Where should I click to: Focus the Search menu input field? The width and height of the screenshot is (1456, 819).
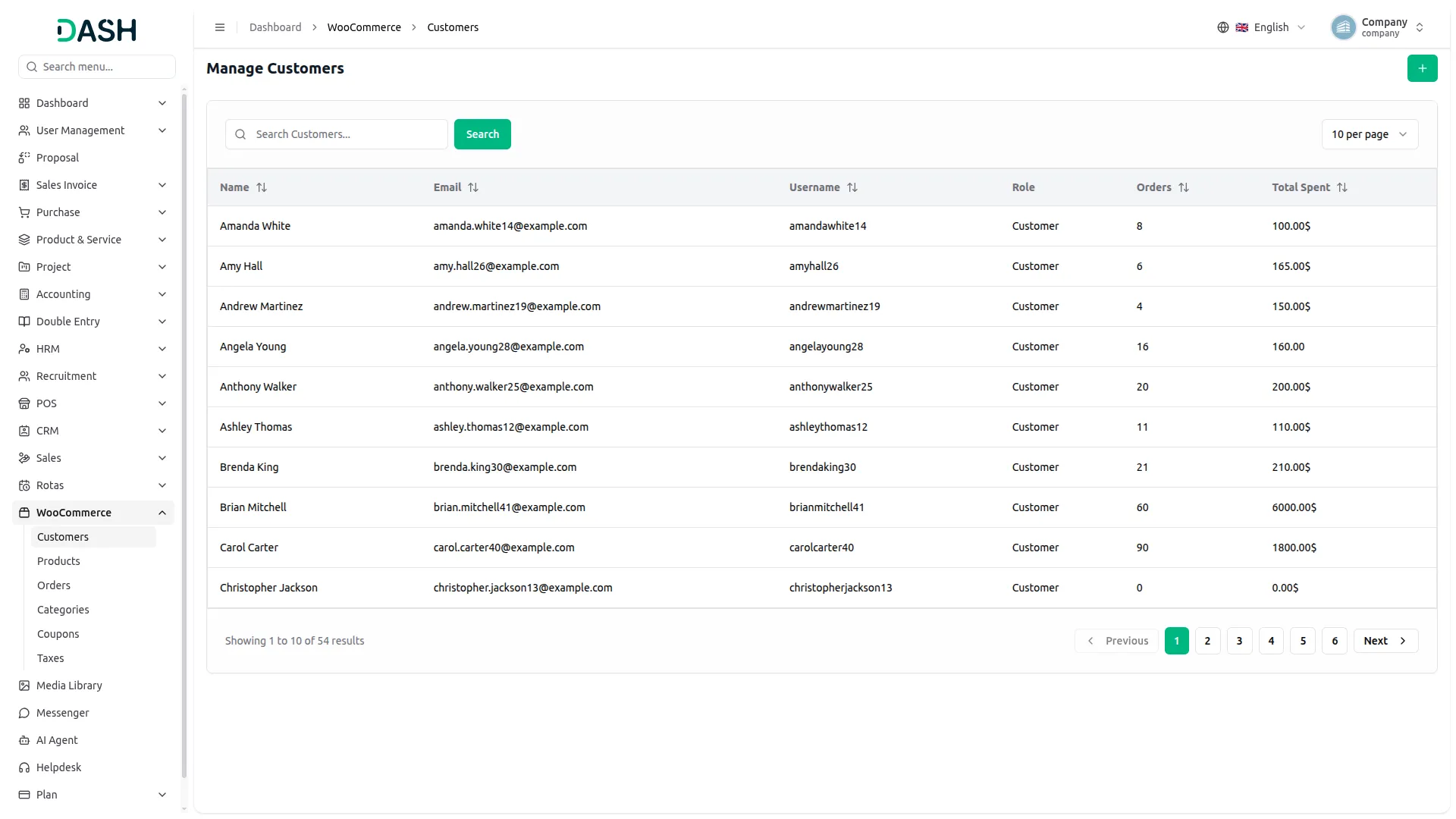(97, 67)
